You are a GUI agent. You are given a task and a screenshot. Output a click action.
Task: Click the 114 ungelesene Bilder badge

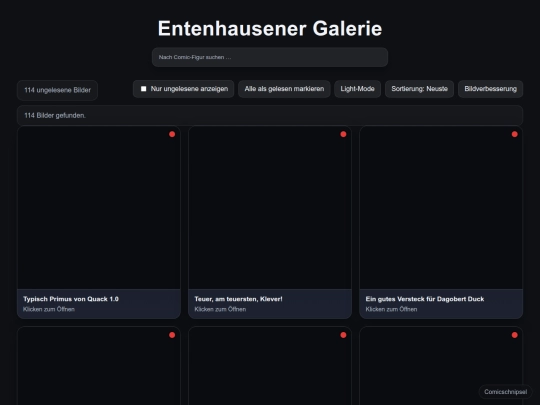[58, 90]
